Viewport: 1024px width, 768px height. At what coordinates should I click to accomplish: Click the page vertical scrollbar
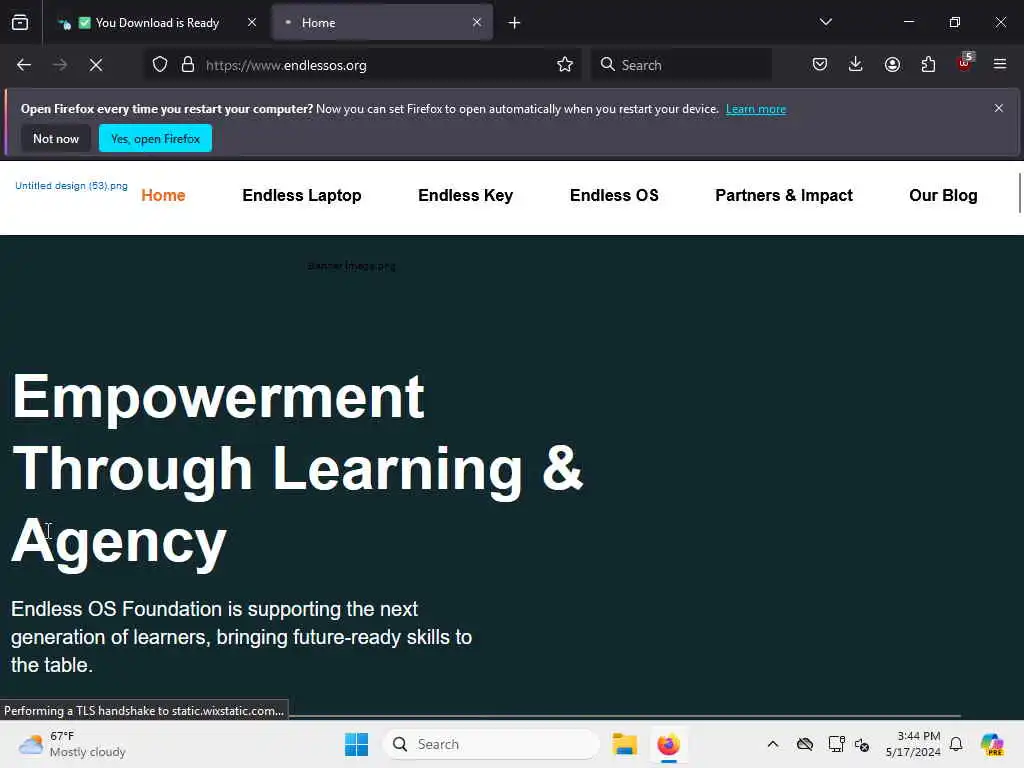(x=1020, y=193)
